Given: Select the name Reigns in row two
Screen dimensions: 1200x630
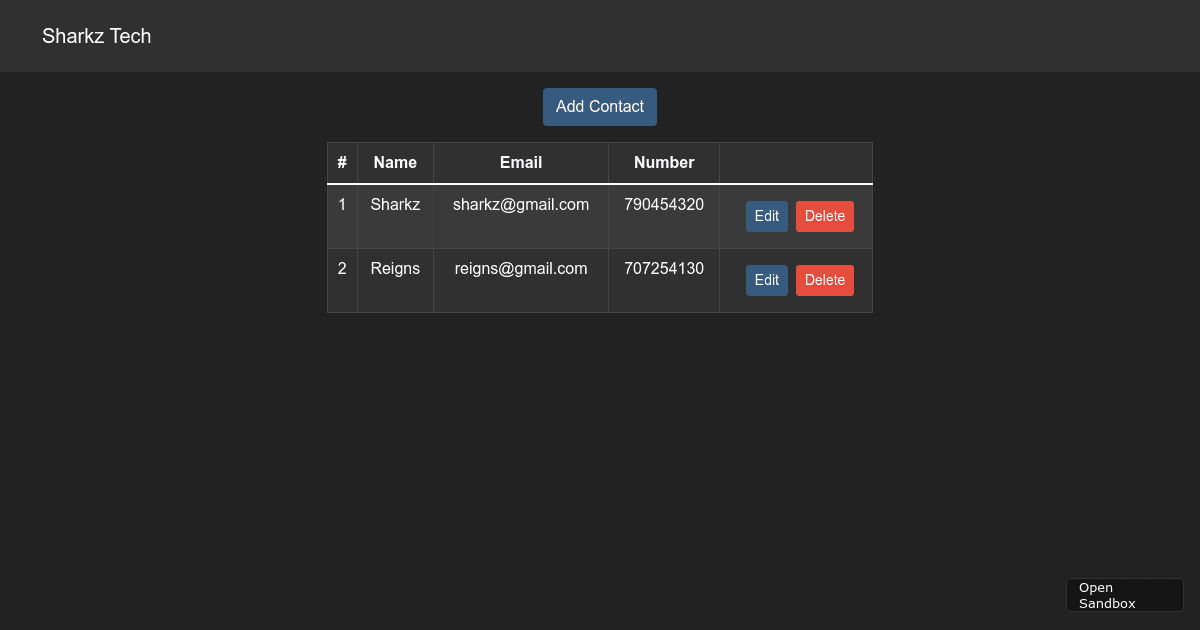Looking at the screenshot, I should click(395, 268).
